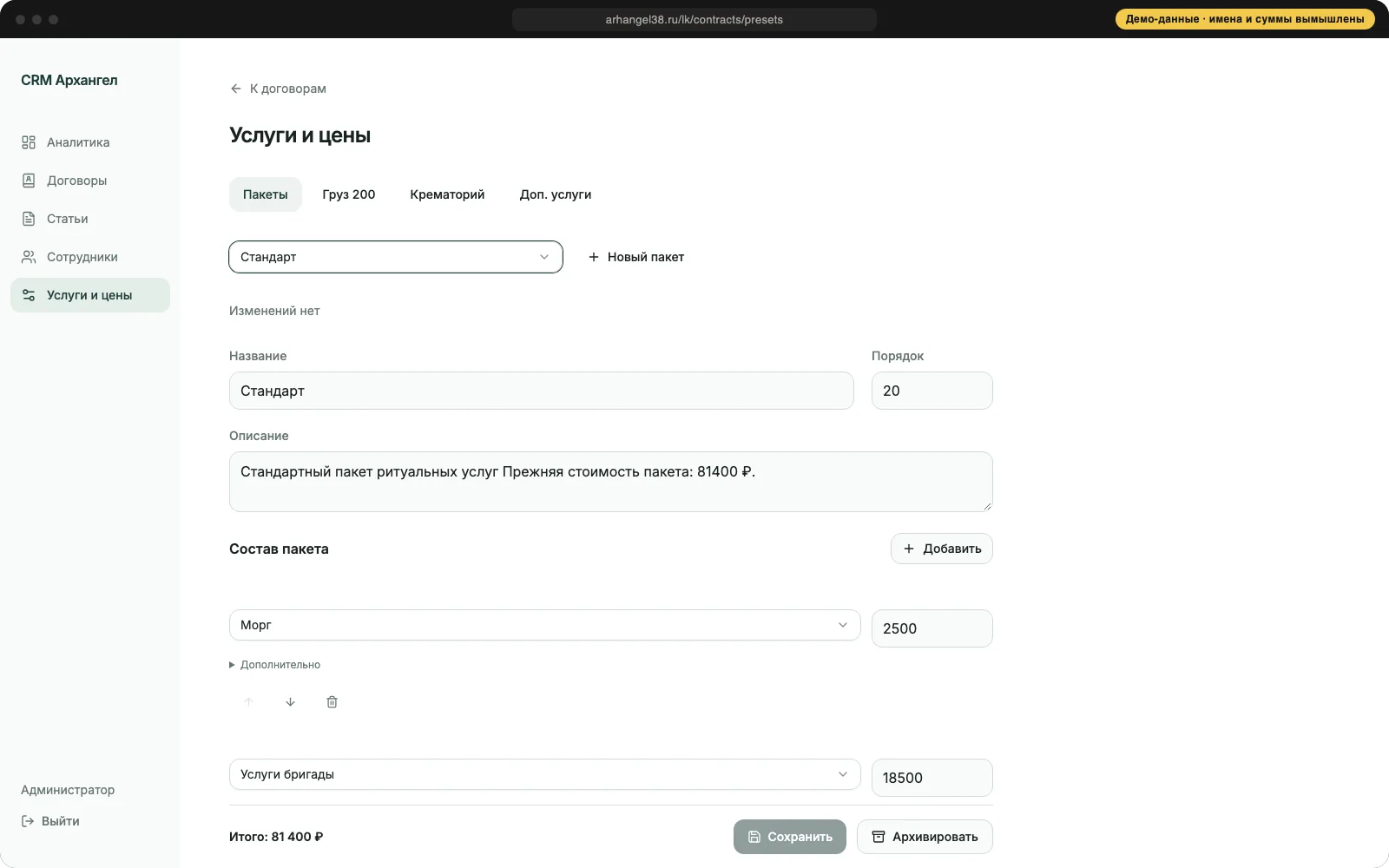Click the Articles page icon in sidebar
This screenshot has width=1389, height=868.
(29, 219)
